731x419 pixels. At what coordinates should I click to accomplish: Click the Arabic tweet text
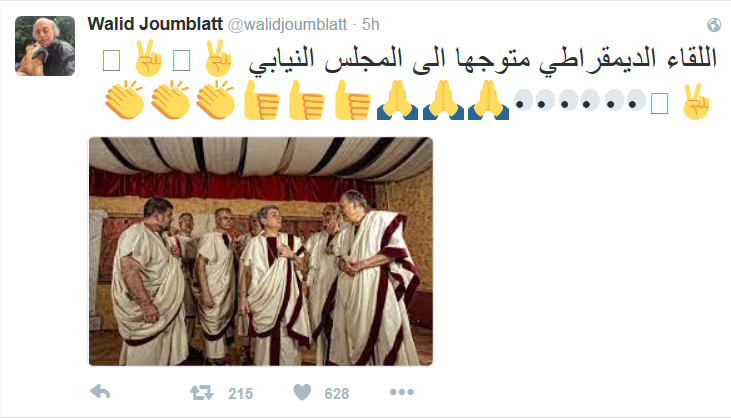click(x=483, y=61)
